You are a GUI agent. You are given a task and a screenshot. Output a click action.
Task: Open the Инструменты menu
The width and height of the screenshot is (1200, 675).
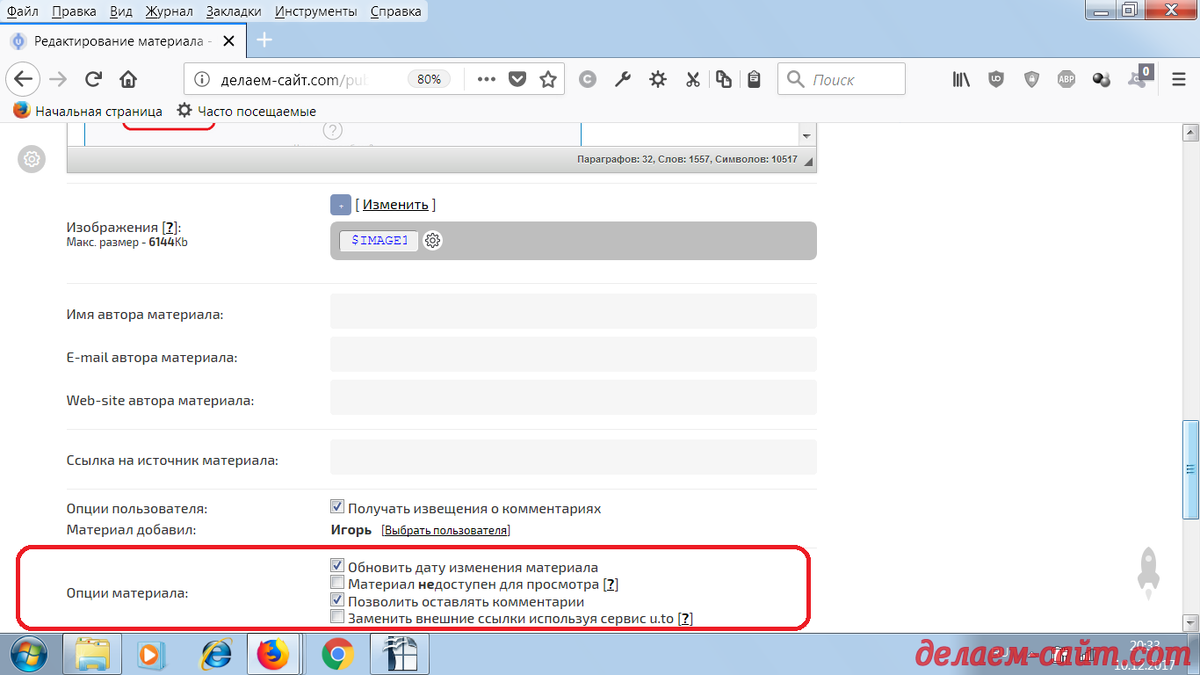point(316,11)
